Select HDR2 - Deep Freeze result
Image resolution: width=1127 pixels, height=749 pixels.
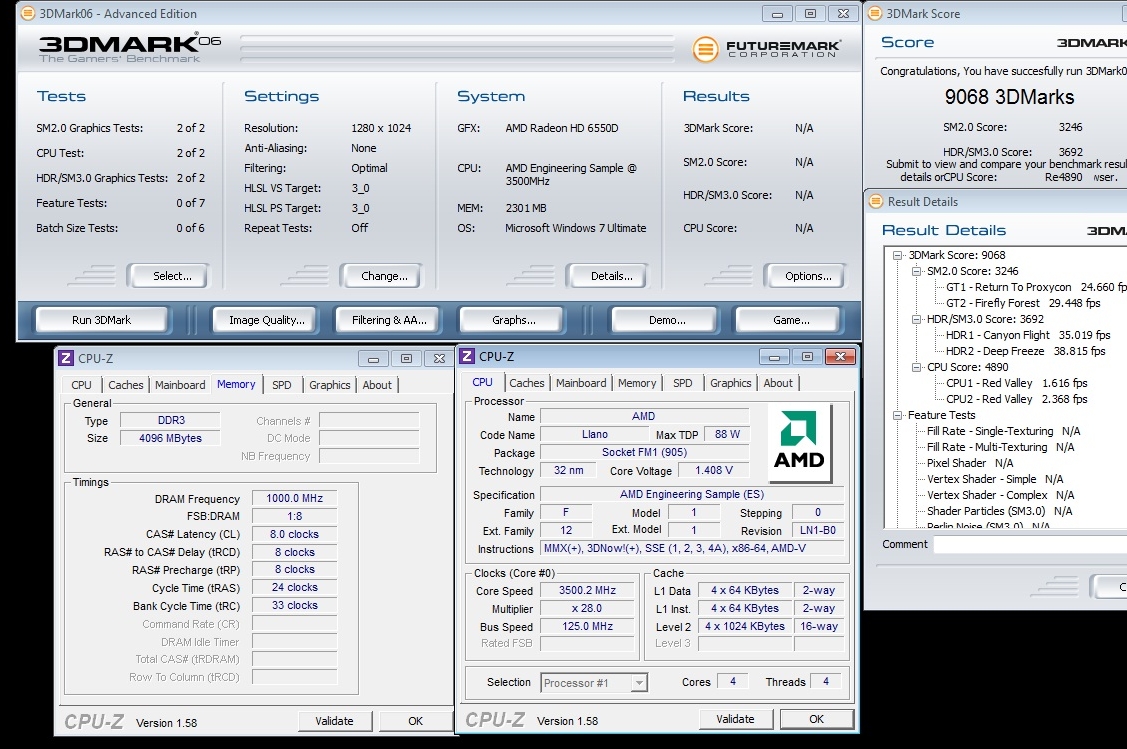click(1025, 351)
